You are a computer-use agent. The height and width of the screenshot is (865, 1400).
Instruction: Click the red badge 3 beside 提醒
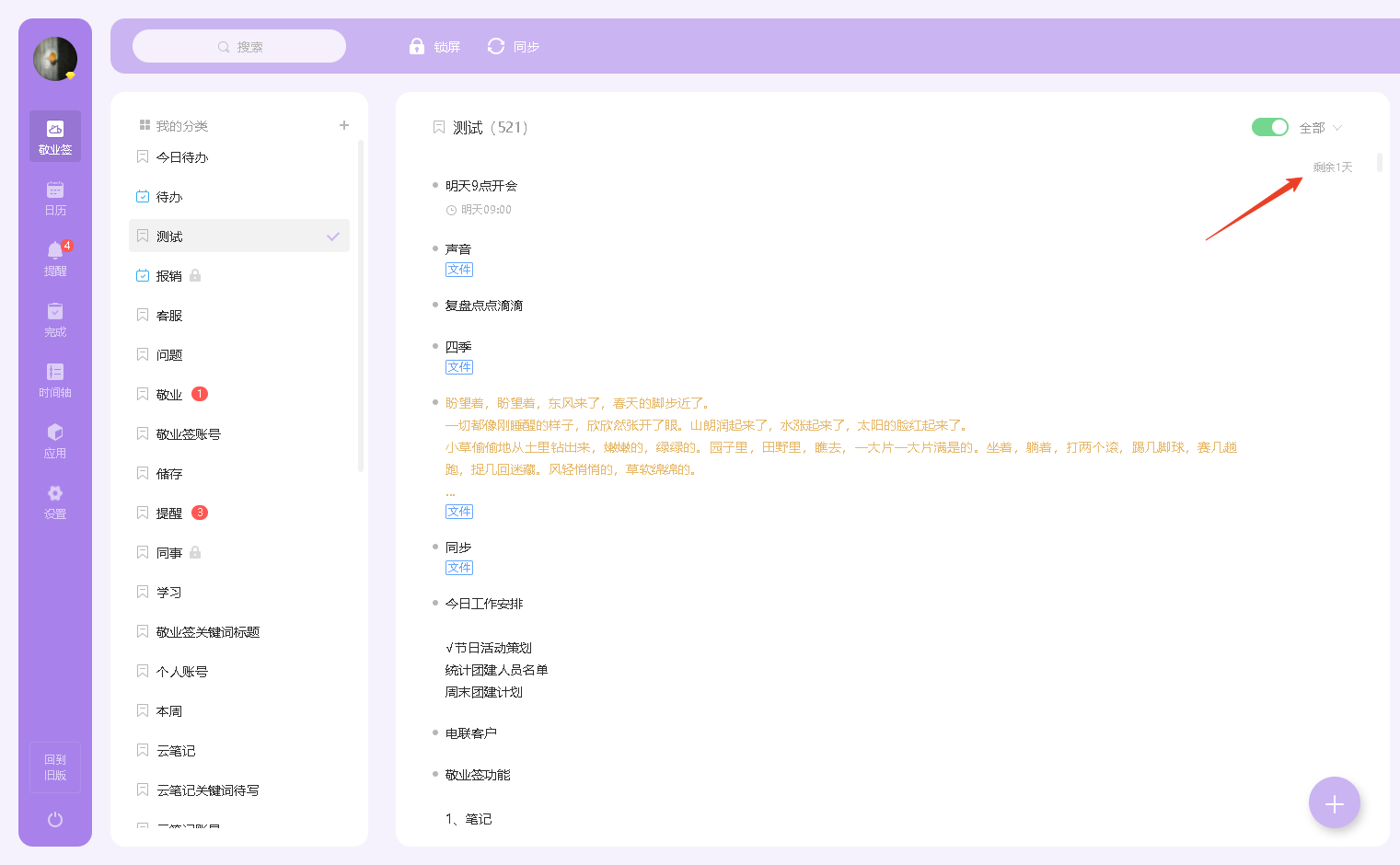[200, 513]
